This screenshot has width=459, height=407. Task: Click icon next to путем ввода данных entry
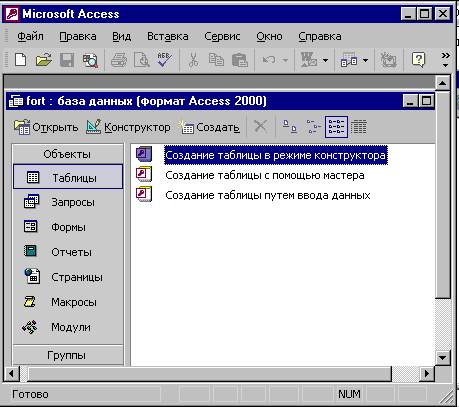coord(144,194)
